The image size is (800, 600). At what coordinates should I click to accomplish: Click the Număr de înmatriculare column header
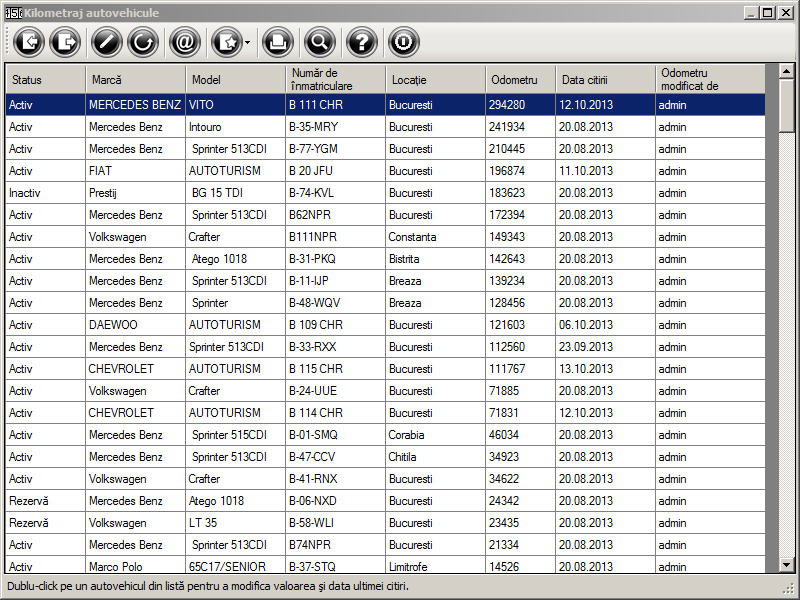click(335, 80)
